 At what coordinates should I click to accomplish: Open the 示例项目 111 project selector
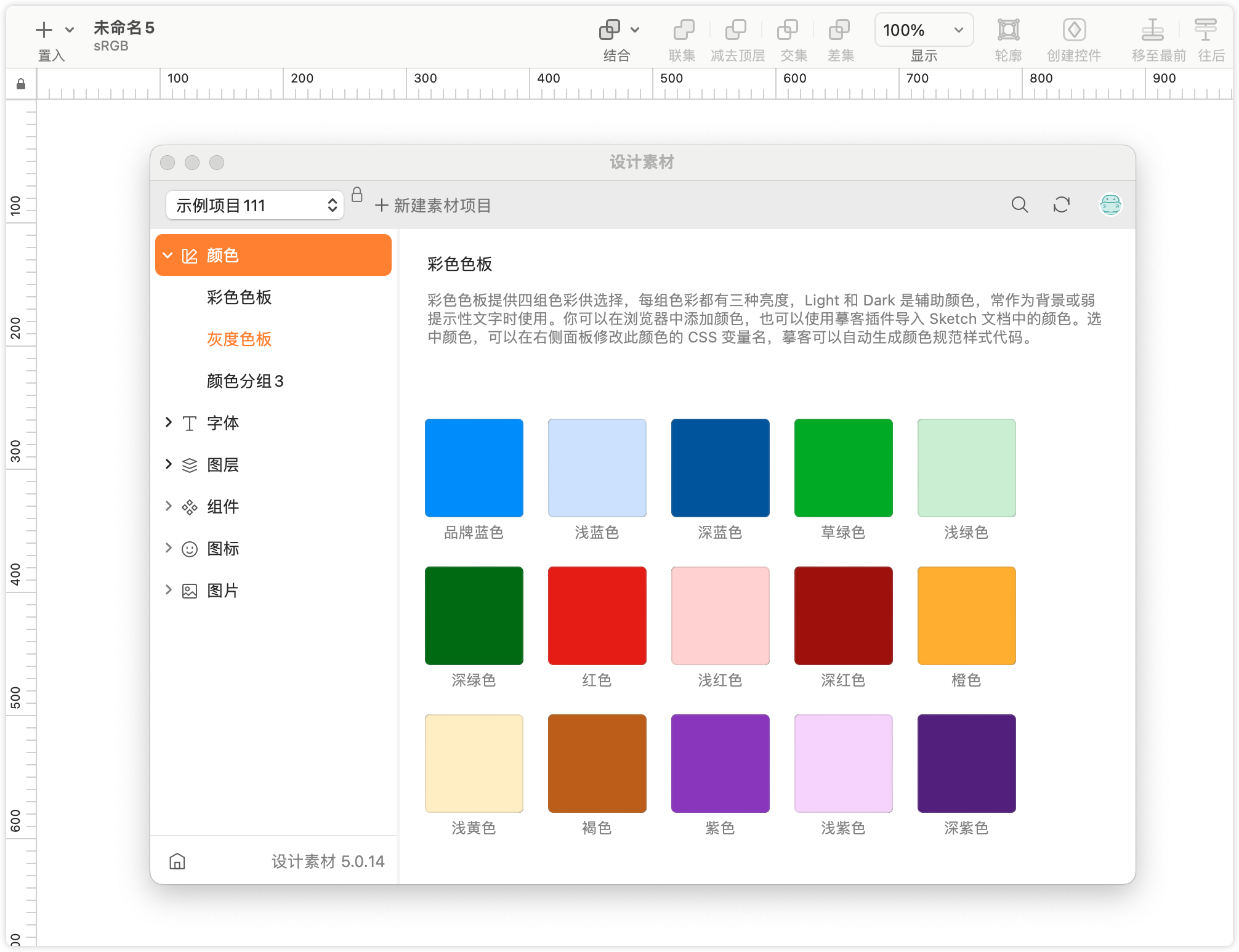point(254,205)
